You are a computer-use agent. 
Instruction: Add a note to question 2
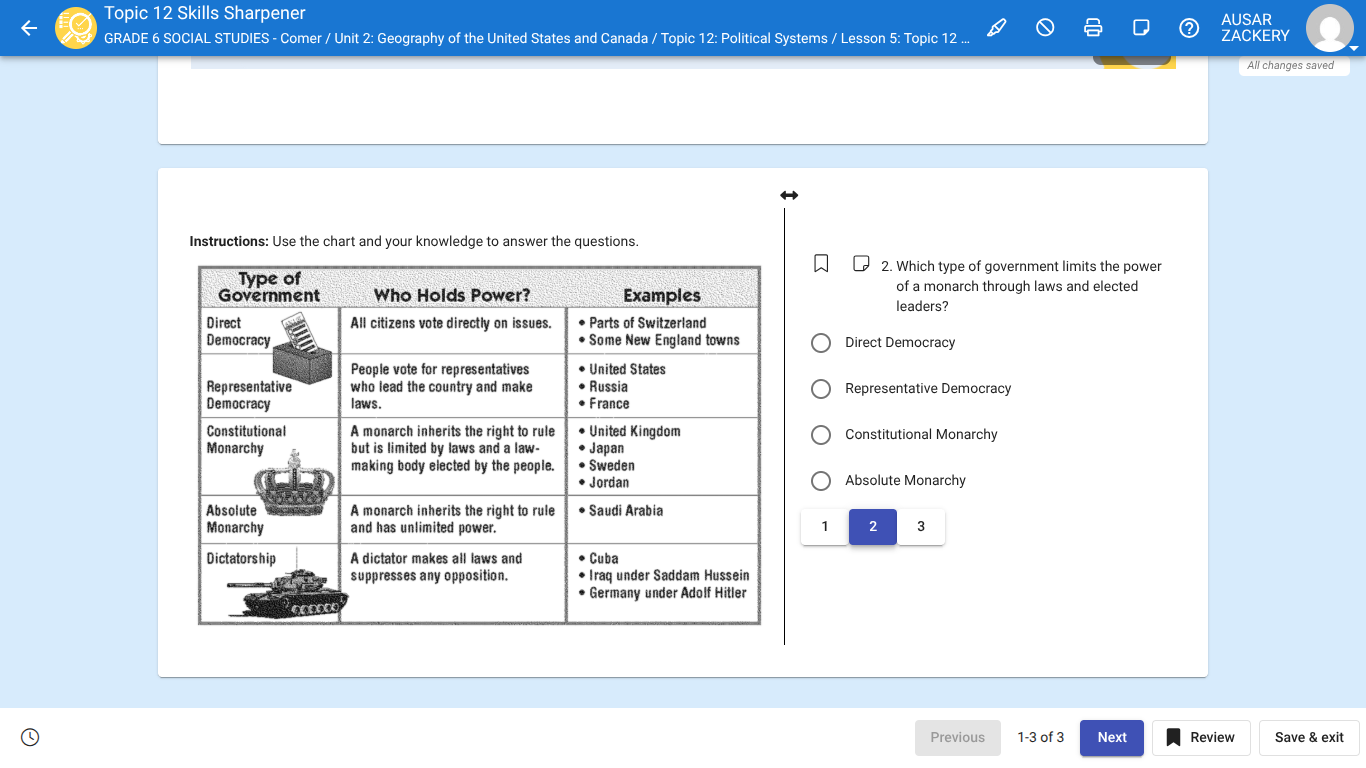click(x=860, y=262)
